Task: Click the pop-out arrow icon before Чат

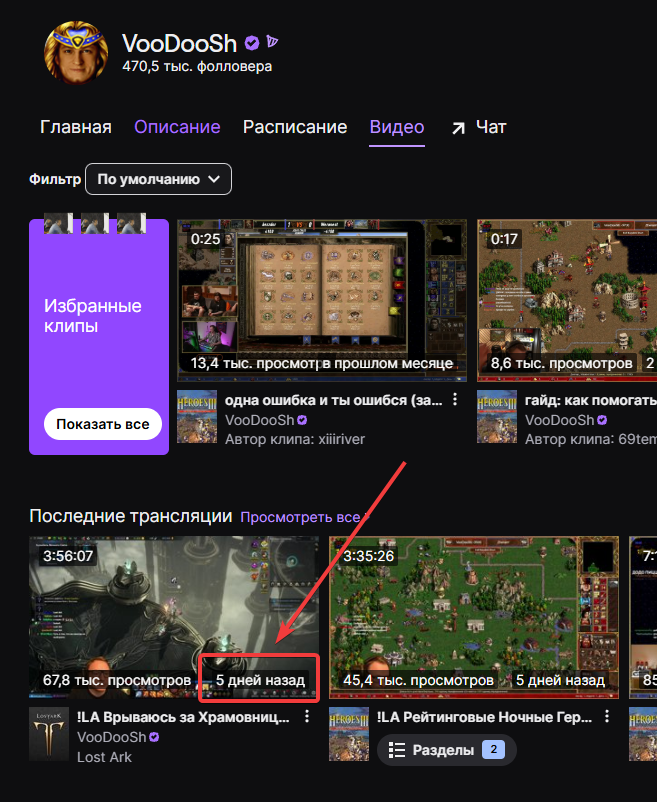Action: [458, 128]
